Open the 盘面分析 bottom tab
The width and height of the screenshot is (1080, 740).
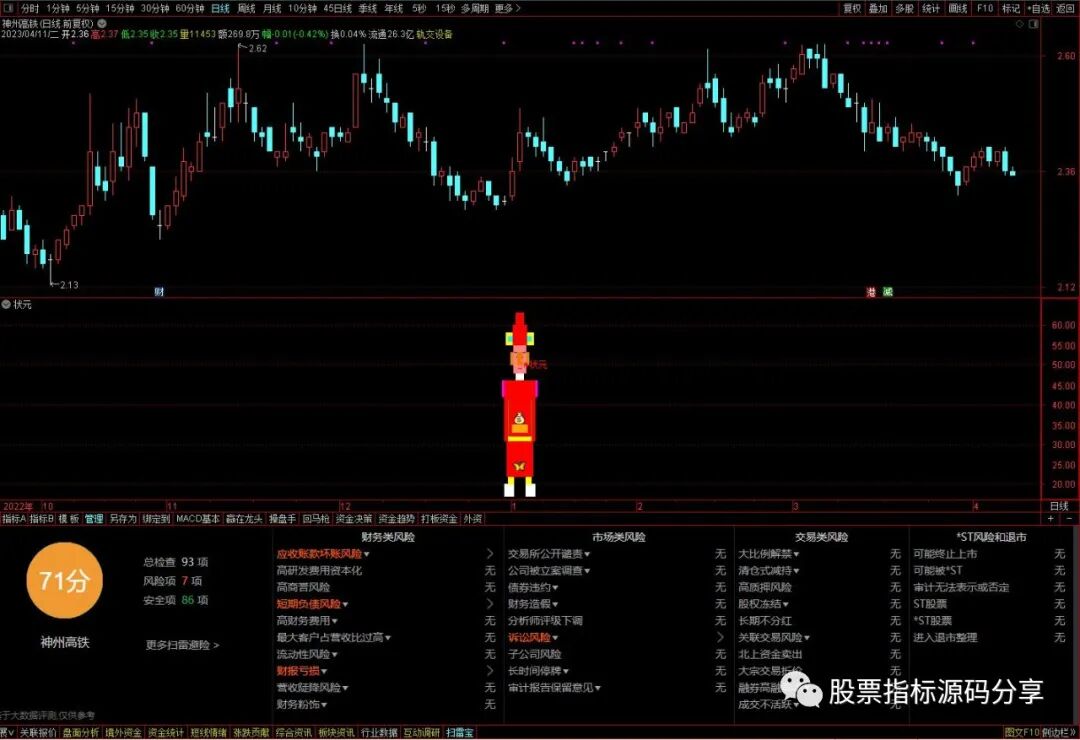click(81, 732)
